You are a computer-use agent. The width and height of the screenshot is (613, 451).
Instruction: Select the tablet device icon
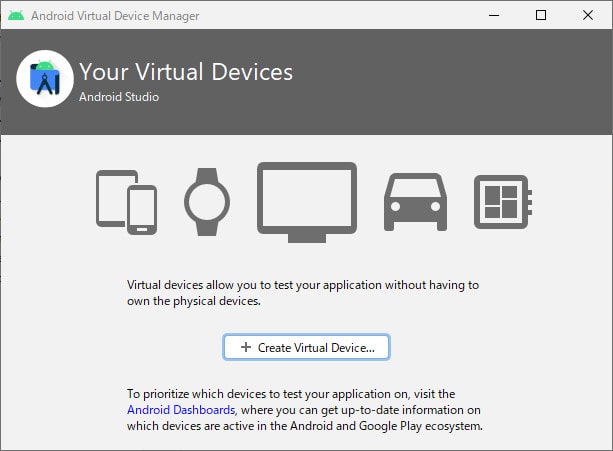(110, 196)
